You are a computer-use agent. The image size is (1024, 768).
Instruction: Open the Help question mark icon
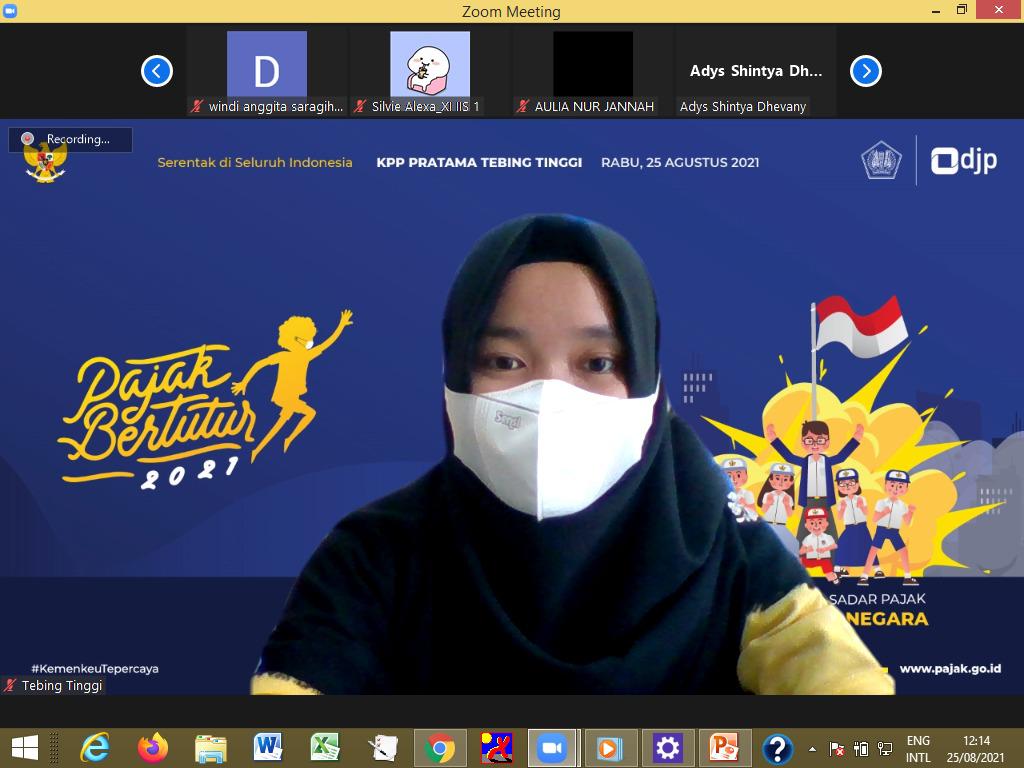[777, 747]
